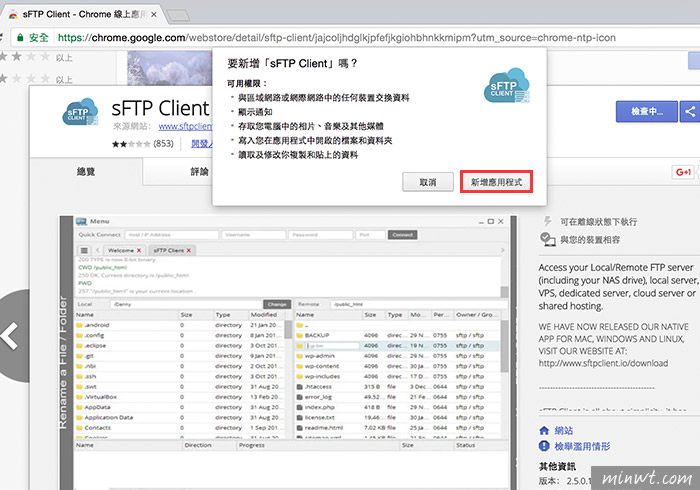Screen dimensions: 700x490
Task: Click the share icon button
Action: tap(690, 111)
